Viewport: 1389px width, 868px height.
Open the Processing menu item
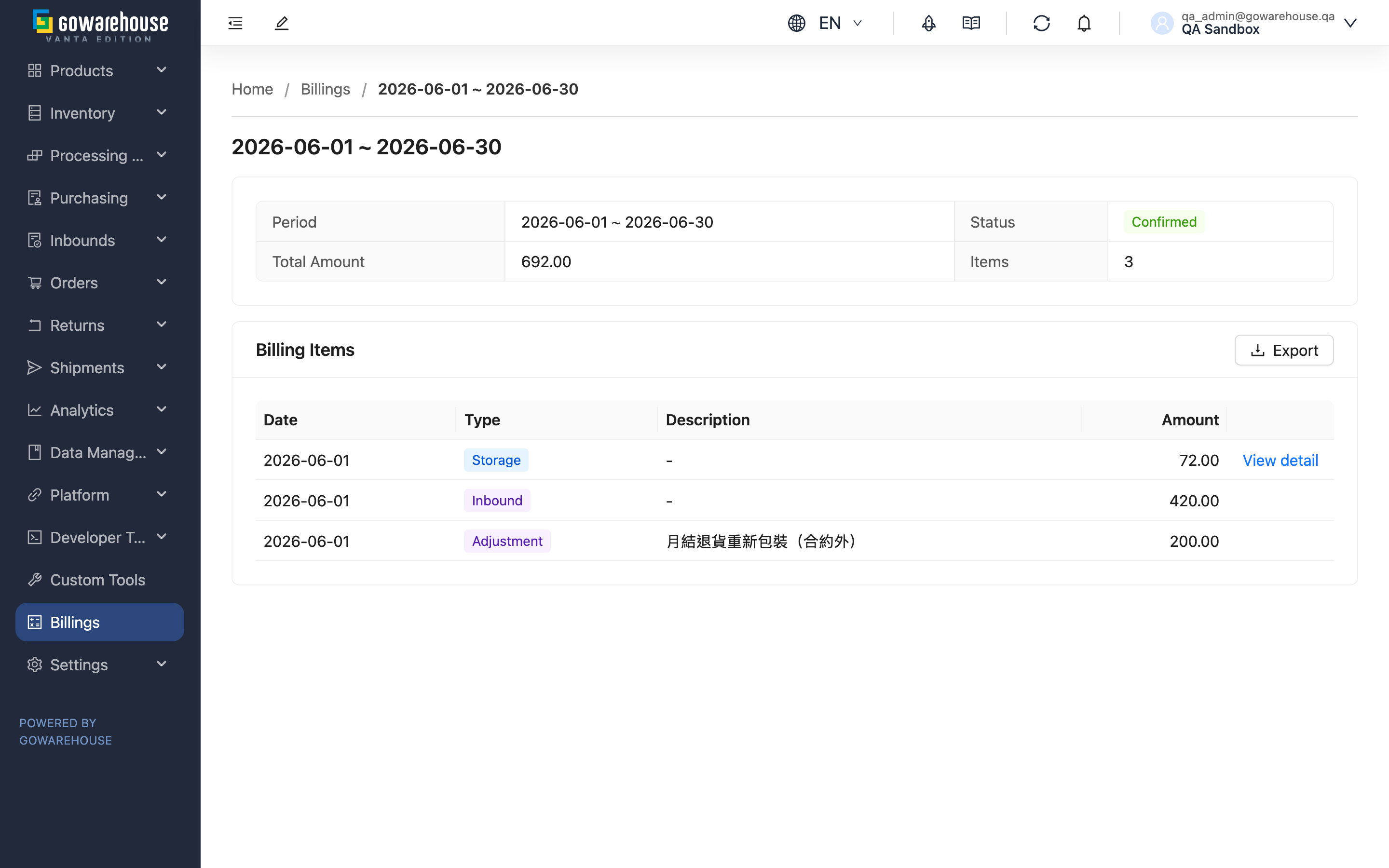pos(100,156)
